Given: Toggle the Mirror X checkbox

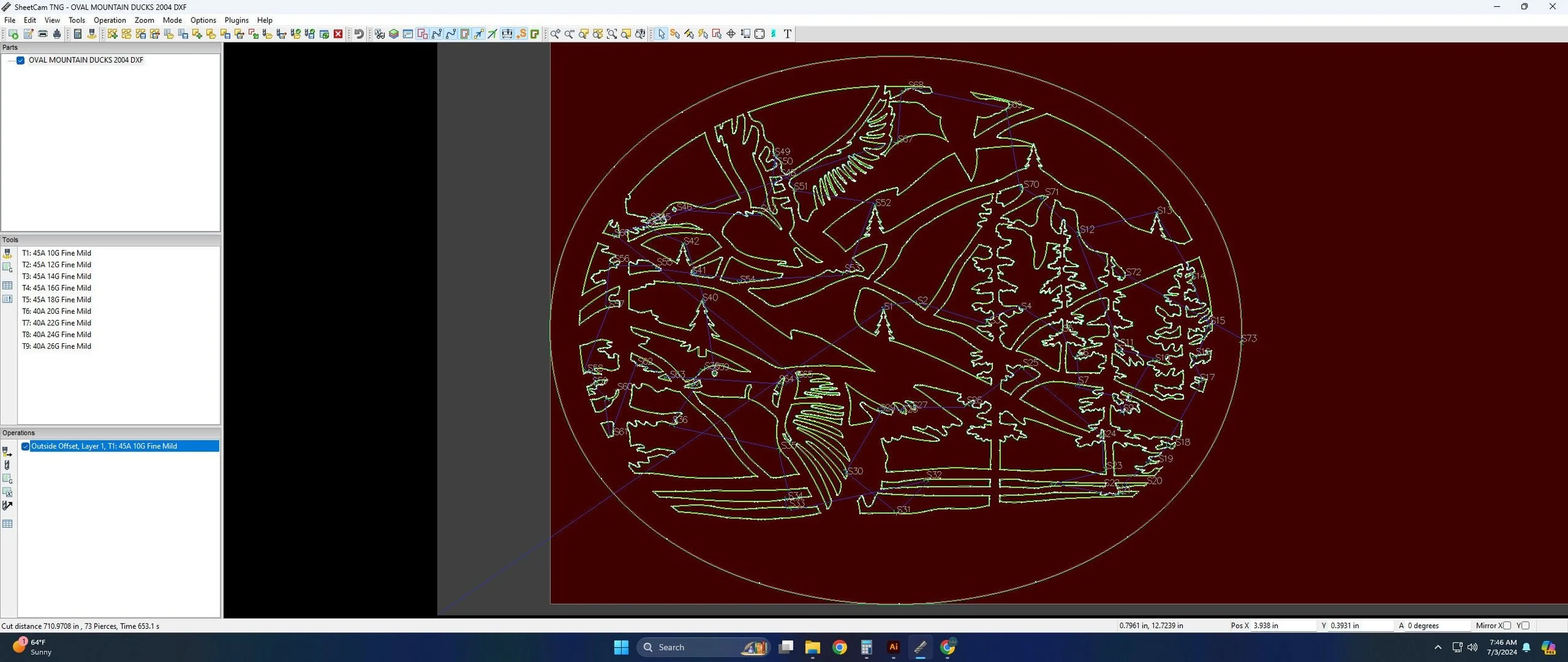Looking at the screenshot, I should (1507, 626).
